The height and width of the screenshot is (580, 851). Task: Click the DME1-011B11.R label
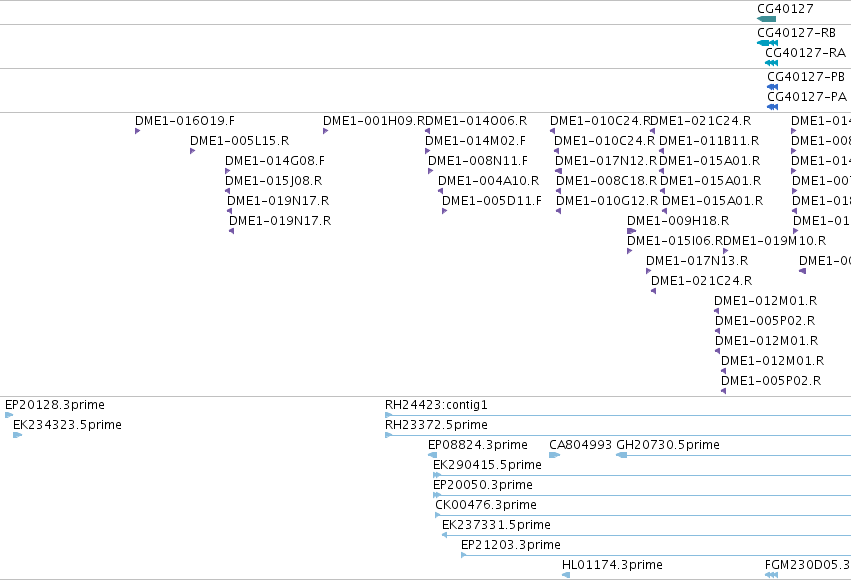[x=709, y=141]
